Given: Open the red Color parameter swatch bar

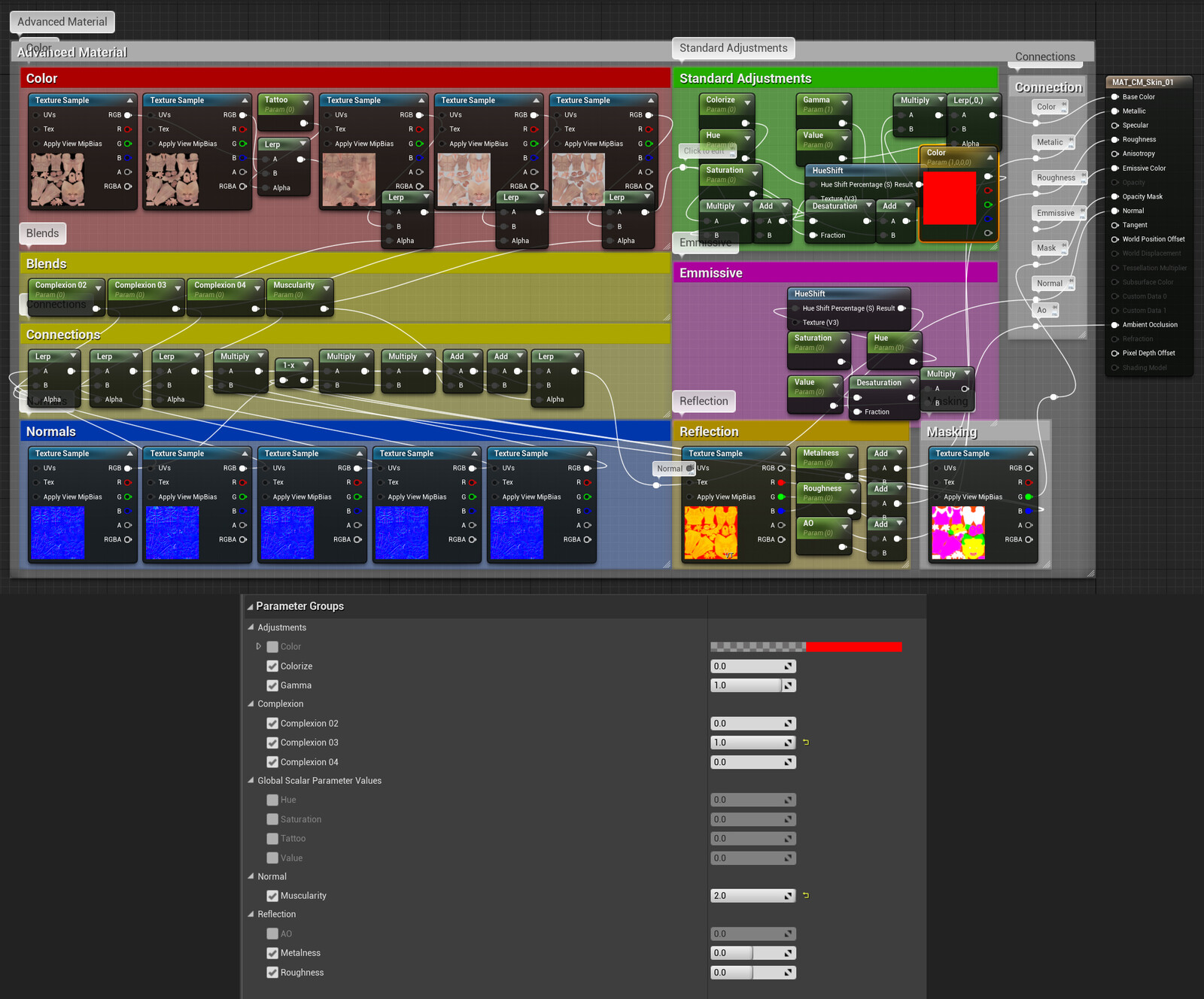Looking at the screenshot, I should click(806, 646).
